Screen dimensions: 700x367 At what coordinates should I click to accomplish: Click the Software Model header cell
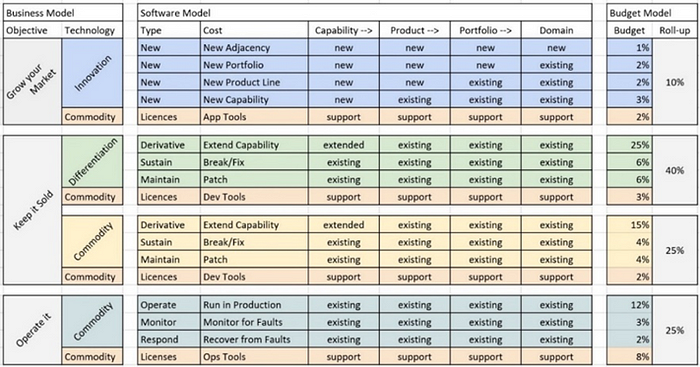click(x=365, y=13)
